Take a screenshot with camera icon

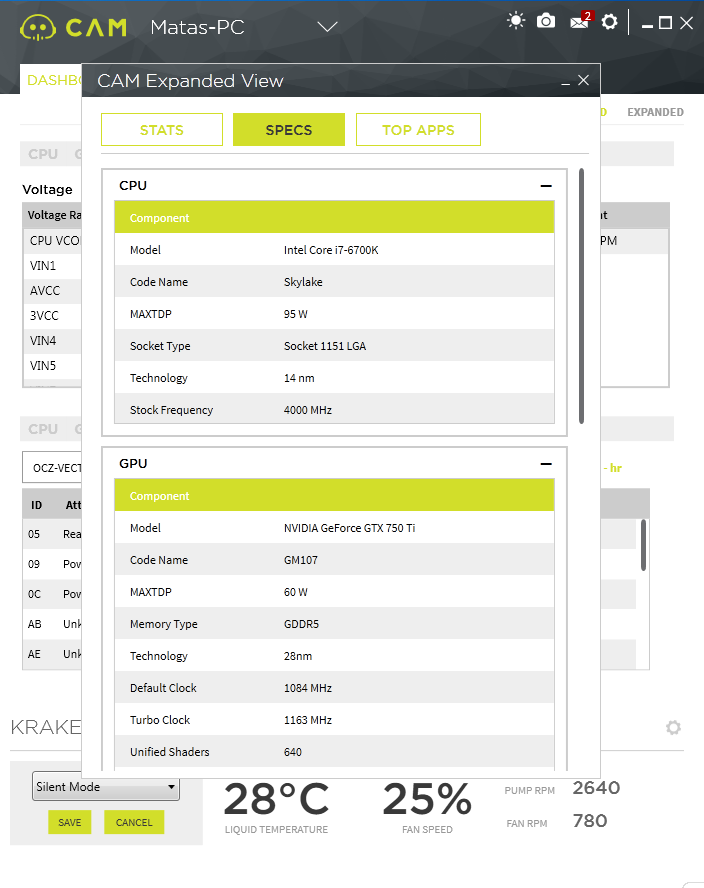pyautogui.click(x=546, y=22)
